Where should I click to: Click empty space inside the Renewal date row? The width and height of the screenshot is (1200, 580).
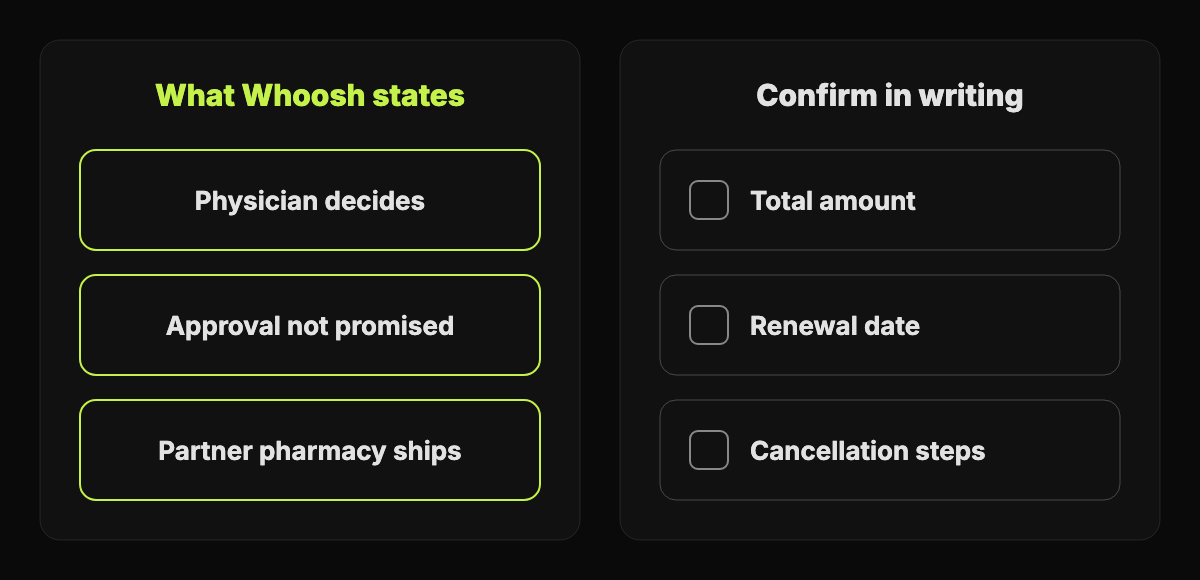click(x=1020, y=325)
